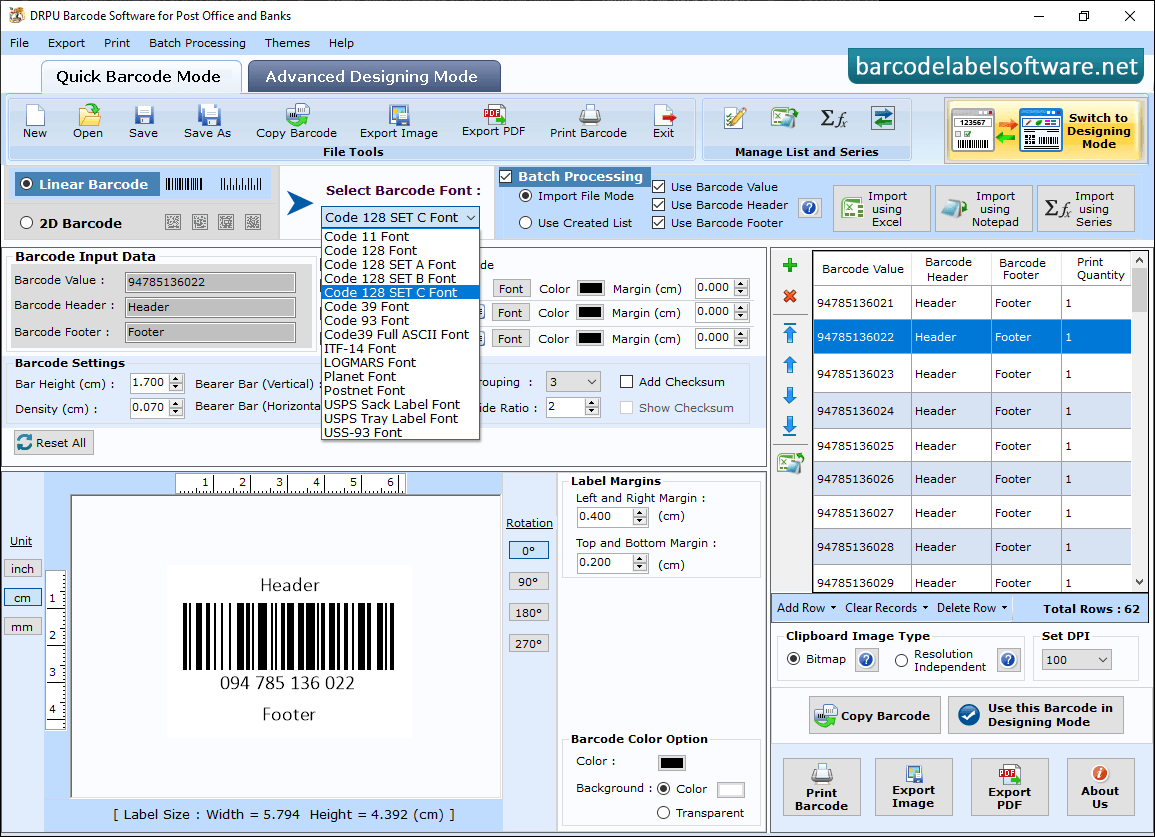Open the grouping dropdown showing 3
Screen dimensions: 1155x837
click(x=573, y=382)
